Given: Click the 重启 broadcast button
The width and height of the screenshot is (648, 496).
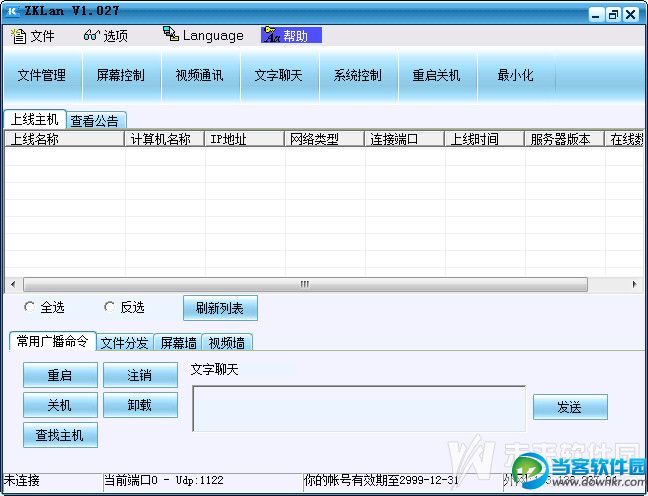Looking at the screenshot, I should pos(60,375).
